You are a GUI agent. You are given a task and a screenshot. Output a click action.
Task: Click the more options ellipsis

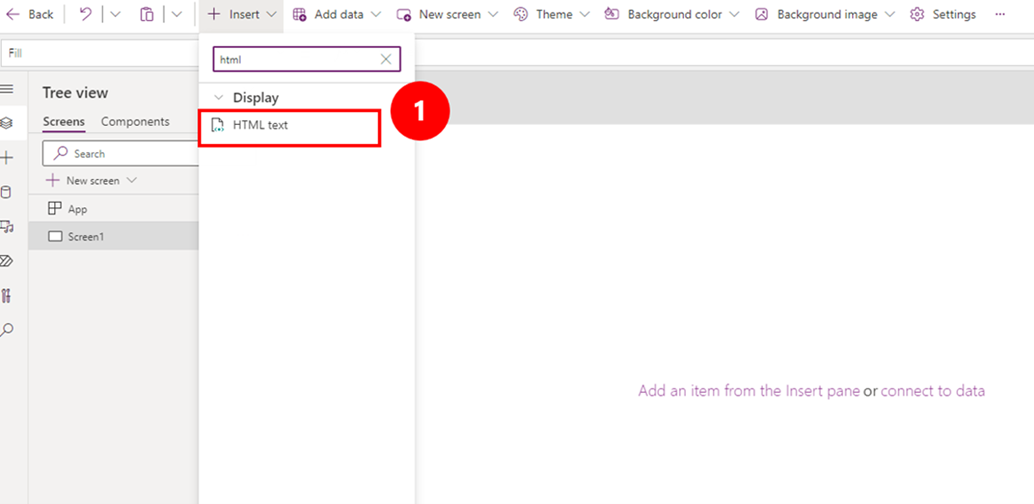(x=1000, y=15)
